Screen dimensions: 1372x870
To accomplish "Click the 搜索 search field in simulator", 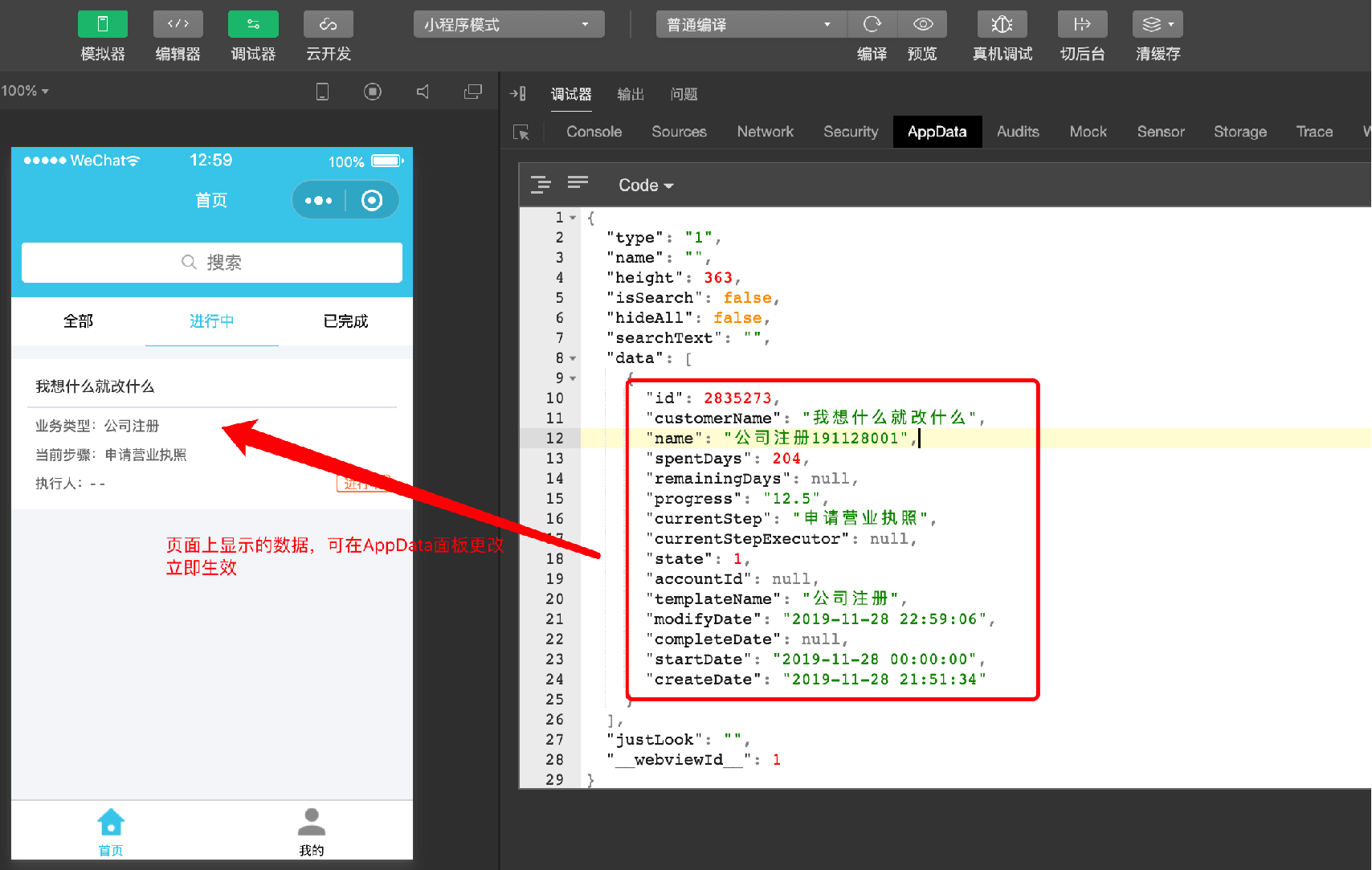I will click(212, 263).
